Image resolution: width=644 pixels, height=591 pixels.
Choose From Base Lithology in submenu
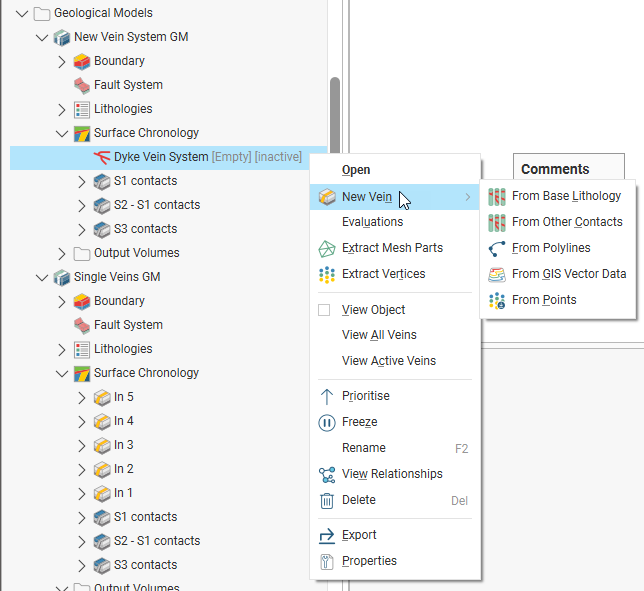[x=566, y=196]
